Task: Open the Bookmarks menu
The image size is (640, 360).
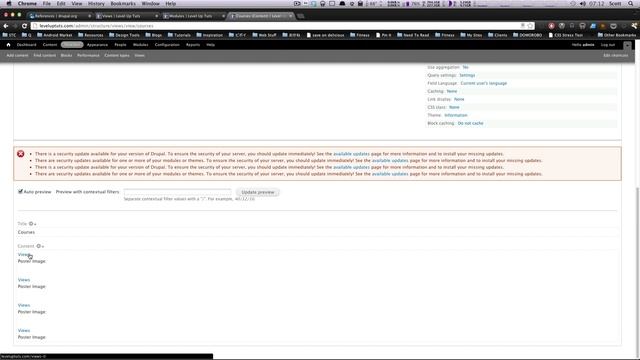Action: (x=123, y=4)
